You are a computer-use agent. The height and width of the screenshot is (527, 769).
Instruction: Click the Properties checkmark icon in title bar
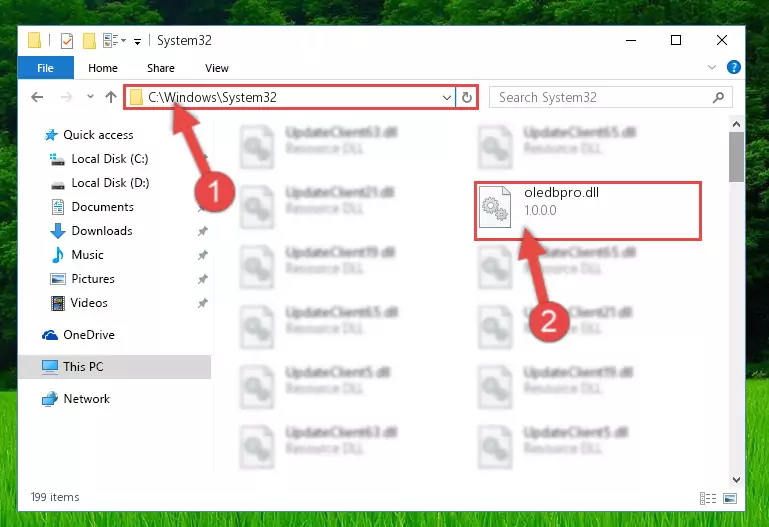click(67, 41)
